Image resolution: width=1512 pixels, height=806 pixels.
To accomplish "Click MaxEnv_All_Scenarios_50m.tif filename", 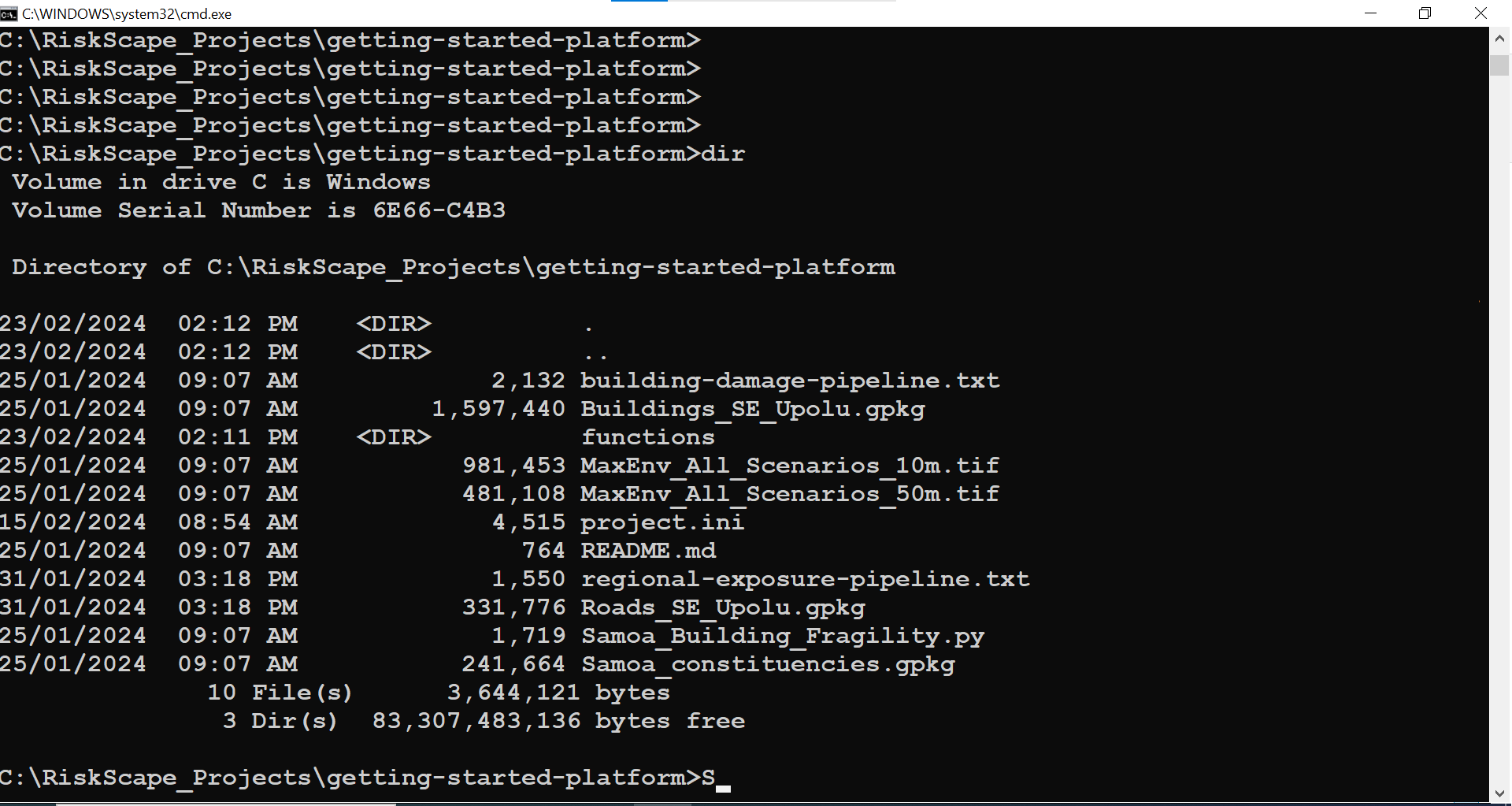I will (790, 494).
